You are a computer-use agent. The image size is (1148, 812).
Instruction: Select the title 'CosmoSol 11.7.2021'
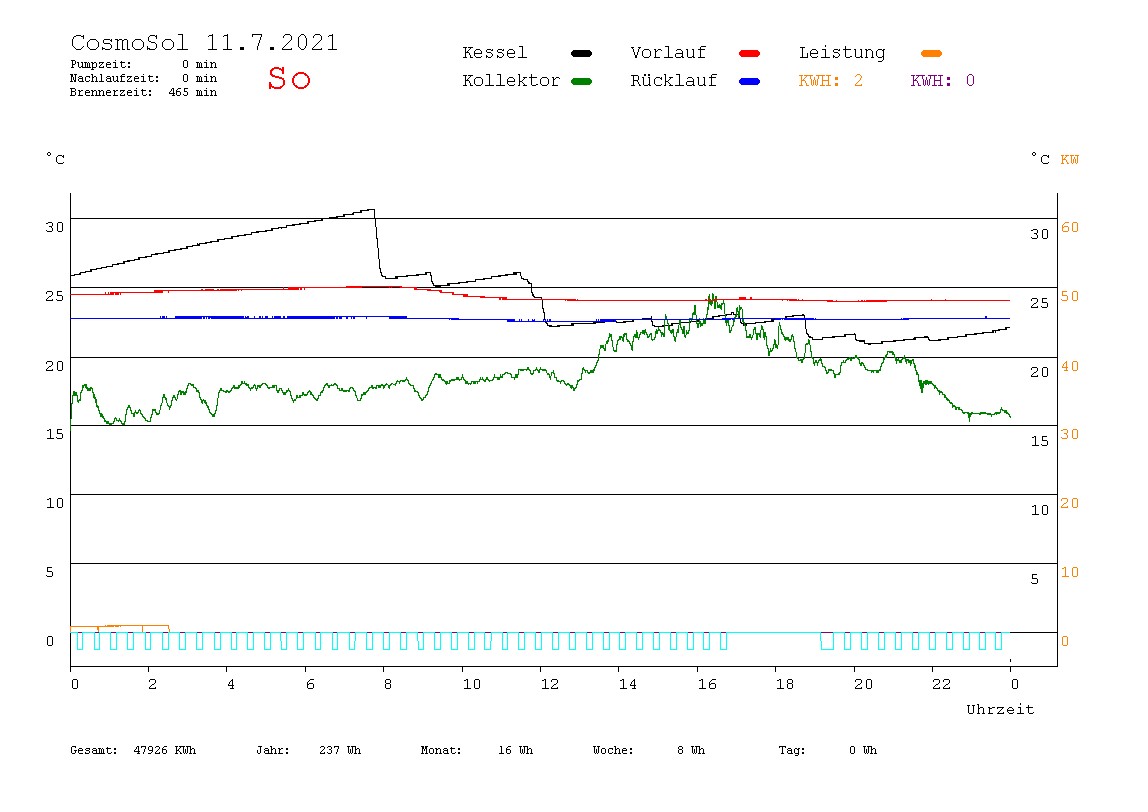(x=204, y=42)
